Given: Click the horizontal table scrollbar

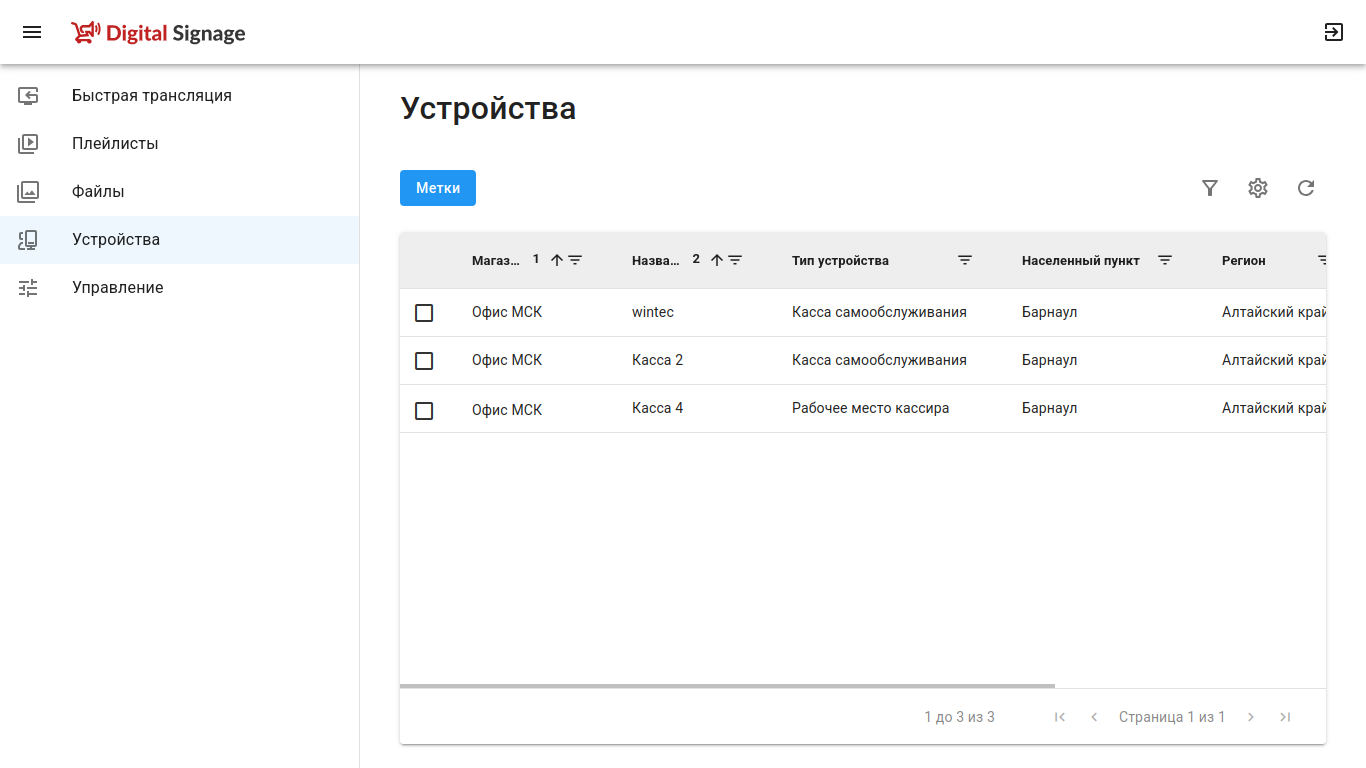Looking at the screenshot, I should 727,686.
